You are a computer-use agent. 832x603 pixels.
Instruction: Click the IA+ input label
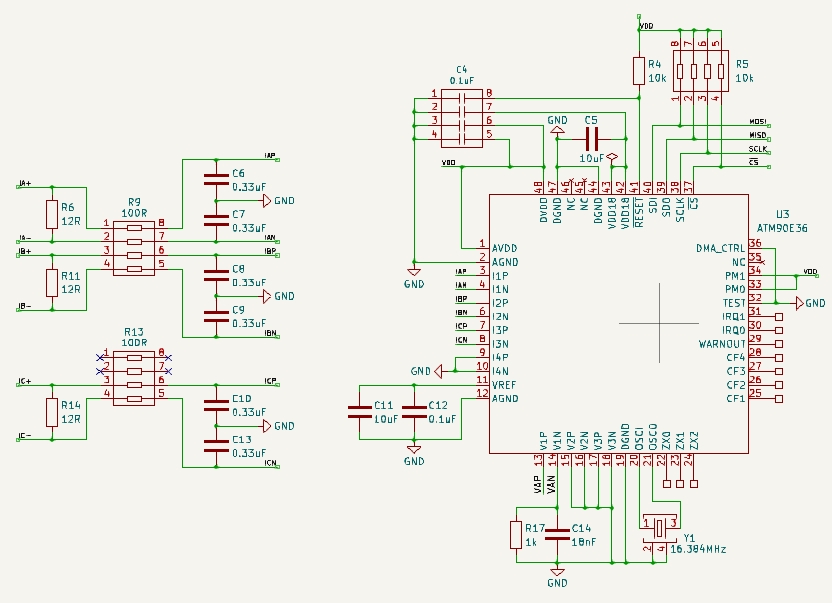25,183
